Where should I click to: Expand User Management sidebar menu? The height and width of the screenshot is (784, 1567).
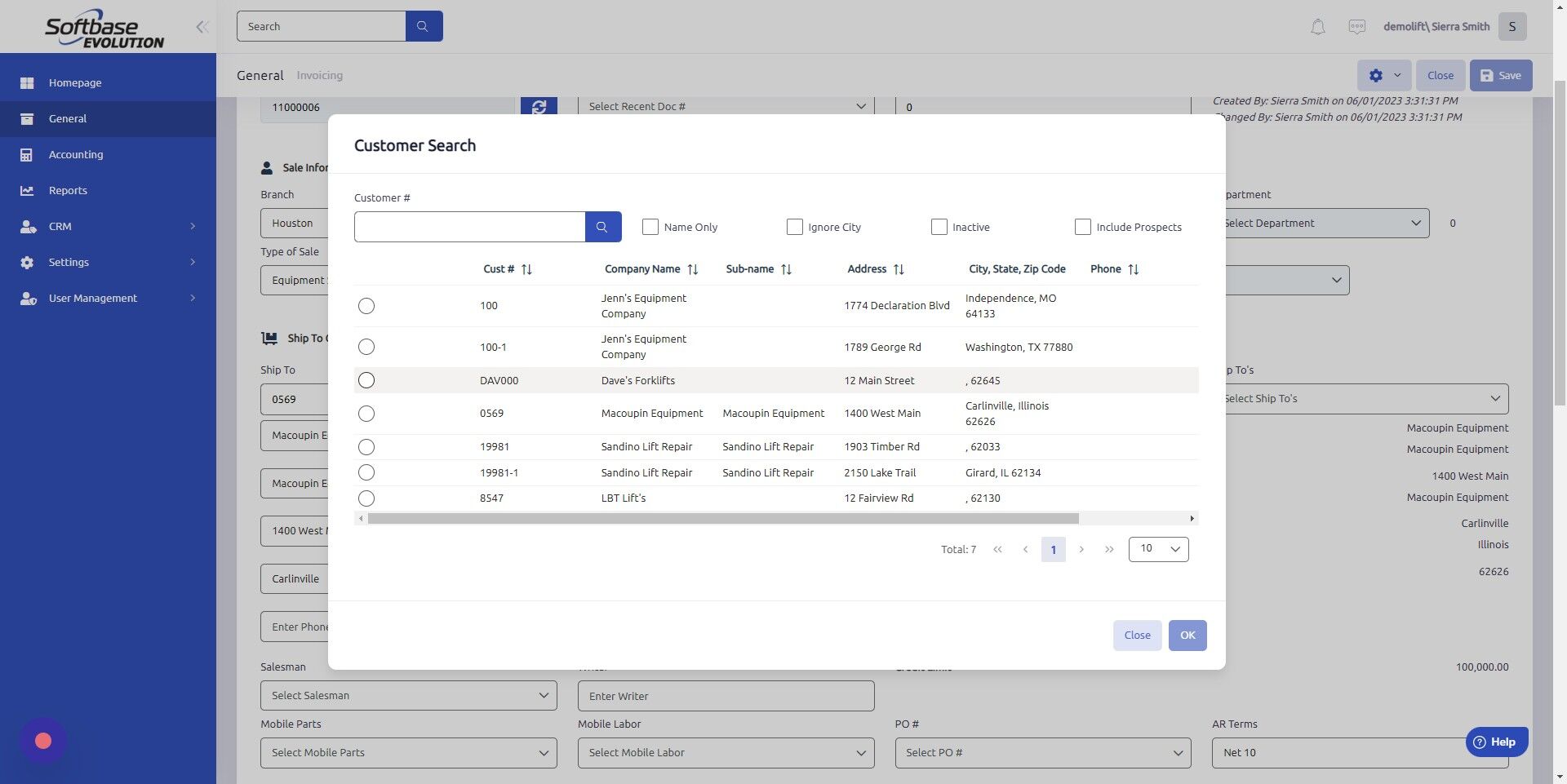(x=108, y=298)
